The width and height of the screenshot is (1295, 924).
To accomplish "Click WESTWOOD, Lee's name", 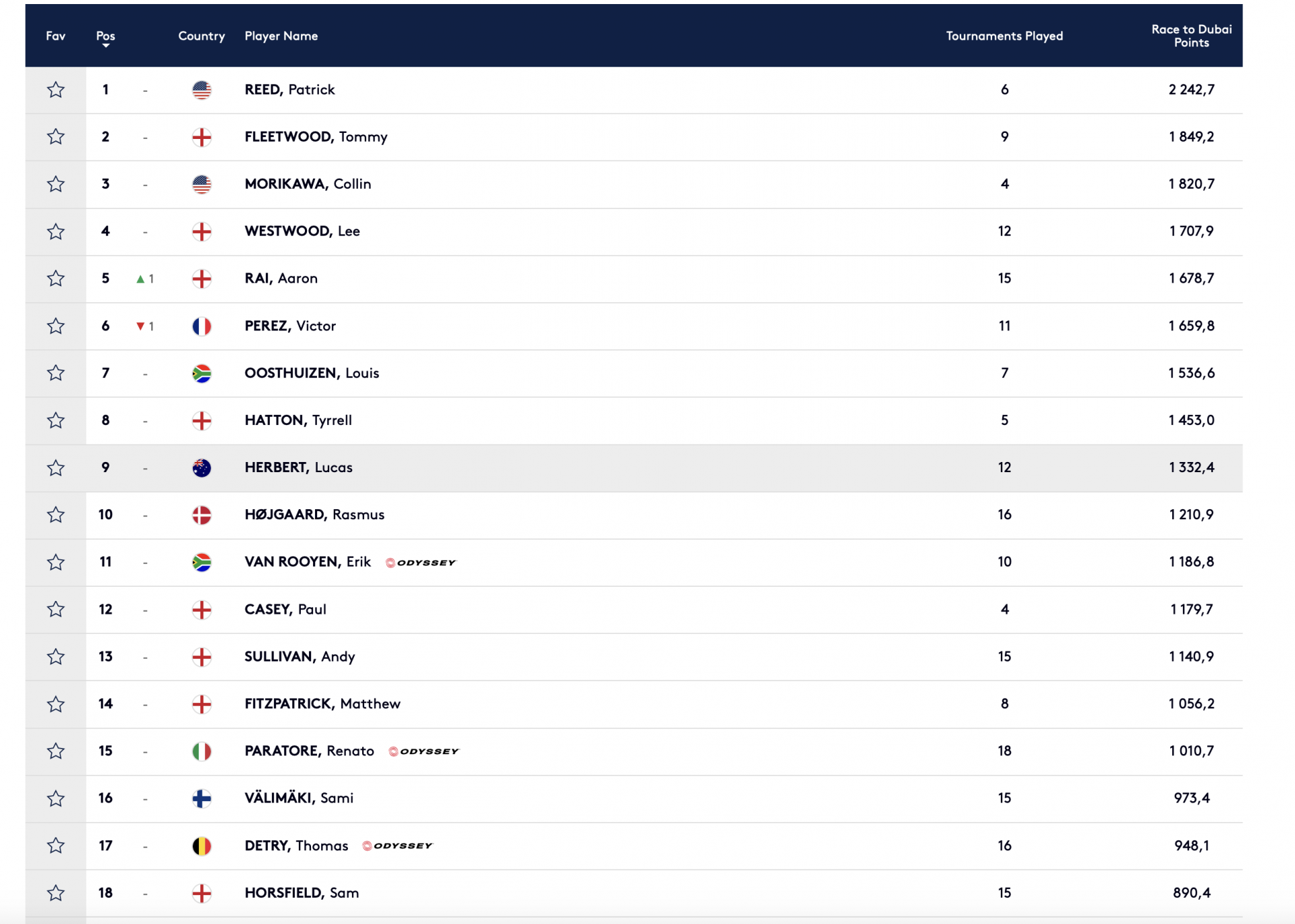I will point(301,231).
